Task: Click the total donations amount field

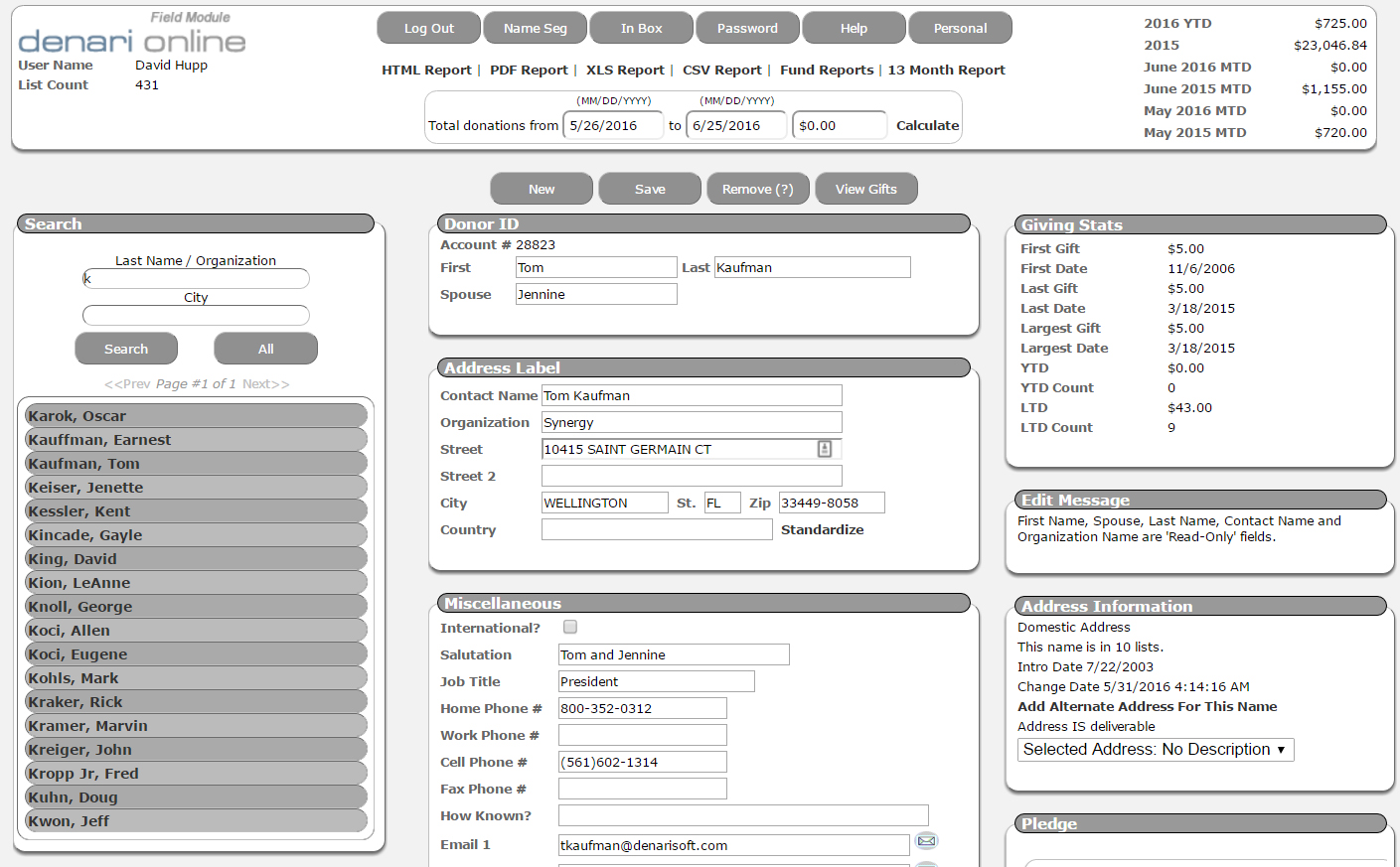Action: coord(840,125)
